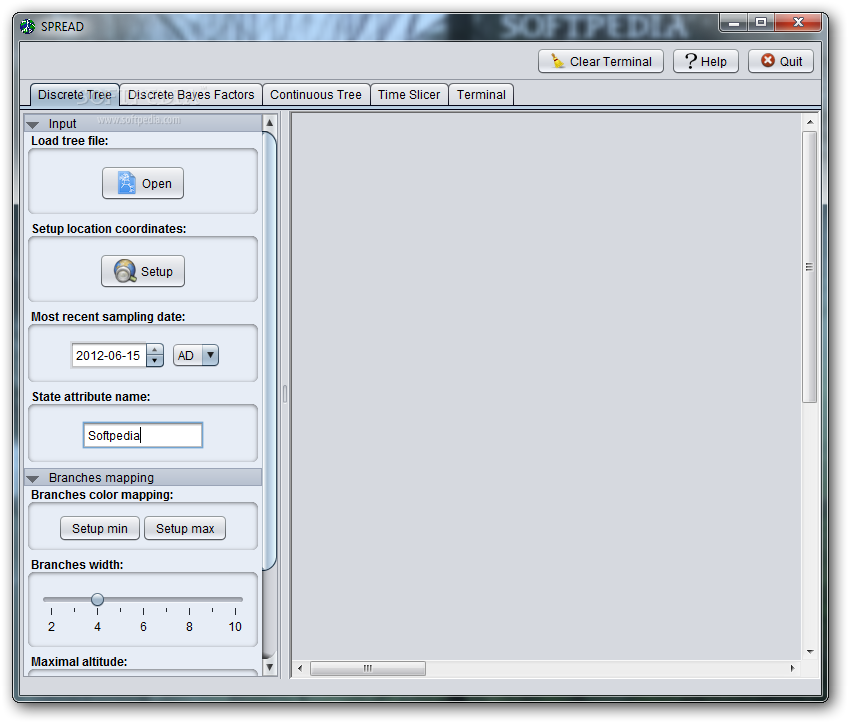Click the split pane divider handle

point(285,394)
